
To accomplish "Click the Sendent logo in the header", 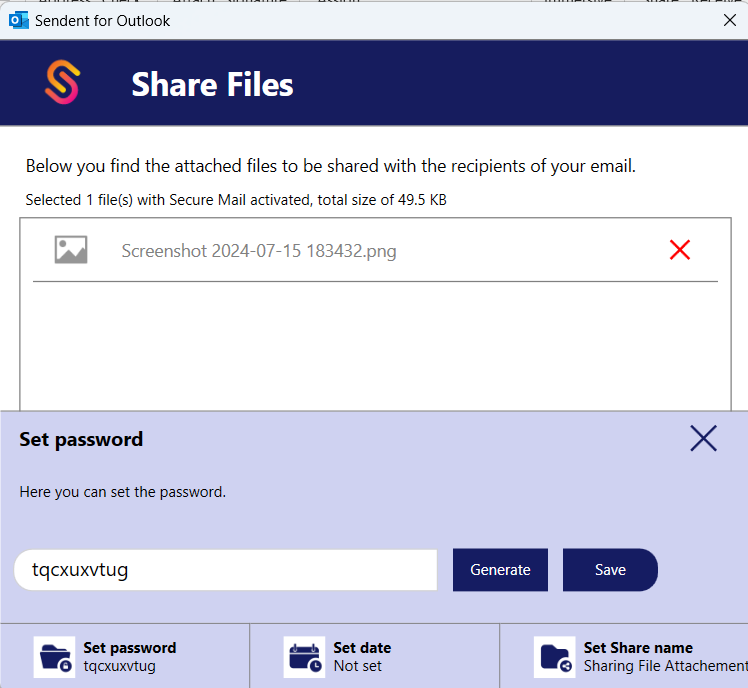I will coord(62,83).
